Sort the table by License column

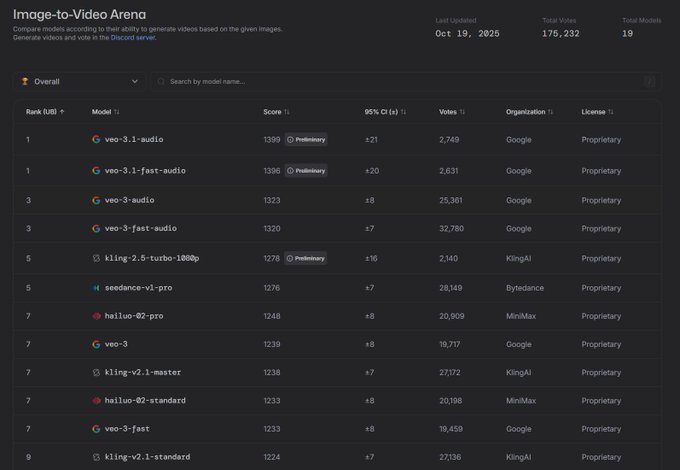[x=597, y=112]
